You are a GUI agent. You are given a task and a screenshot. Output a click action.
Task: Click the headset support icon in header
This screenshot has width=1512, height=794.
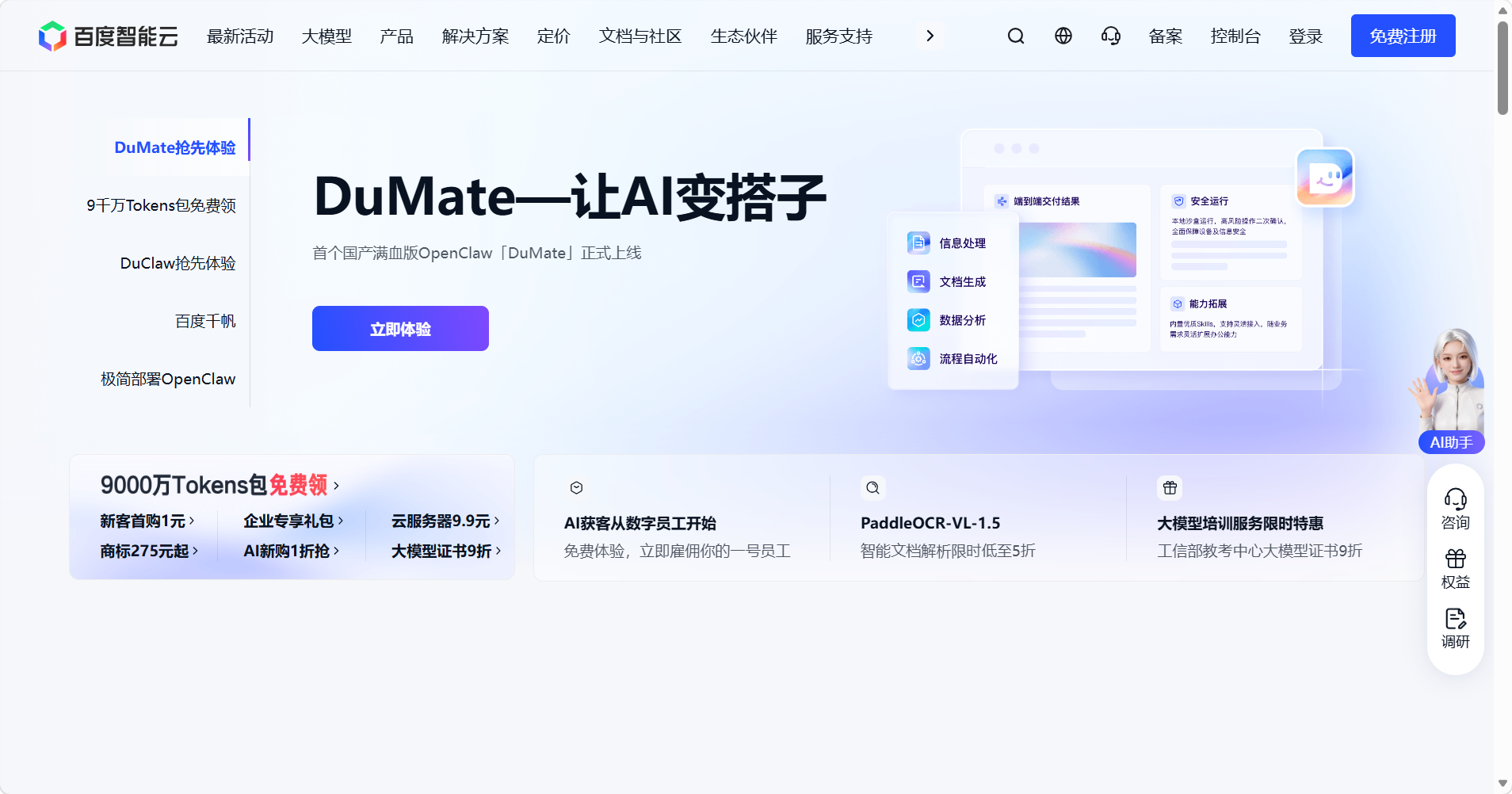(x=1111, y=36)
